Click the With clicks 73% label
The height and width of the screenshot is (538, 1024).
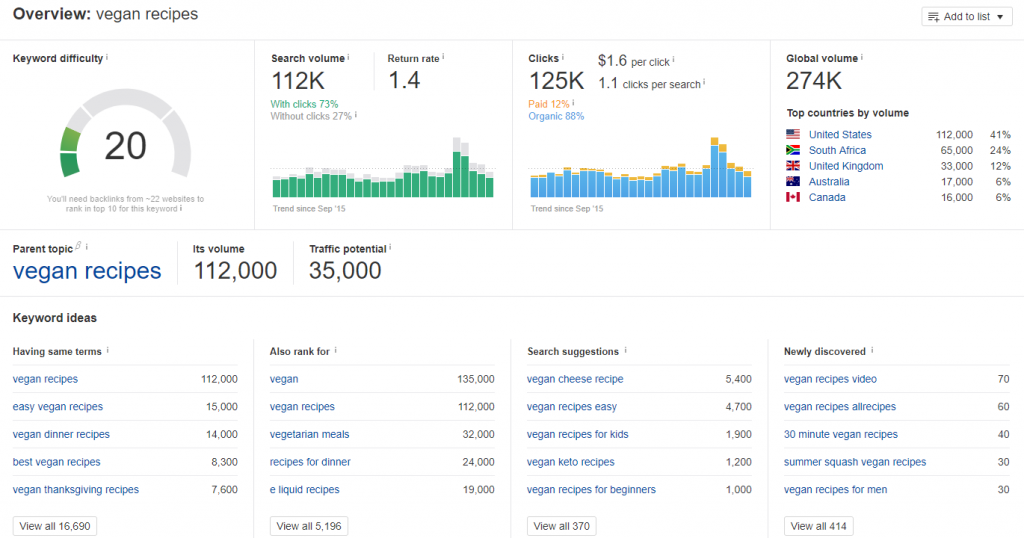pyautogui.click(x=304, y=104)
